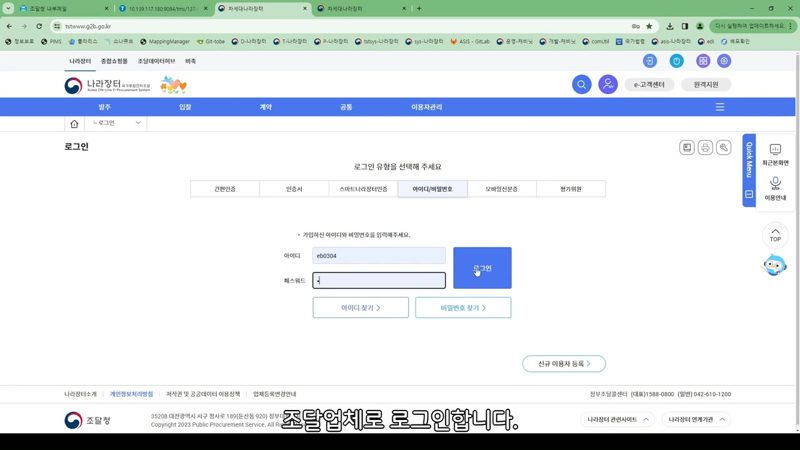This screenshot has width=800, height=450.
Task: Click the 신규 이용자 등록 button
Action: point(564,364)
